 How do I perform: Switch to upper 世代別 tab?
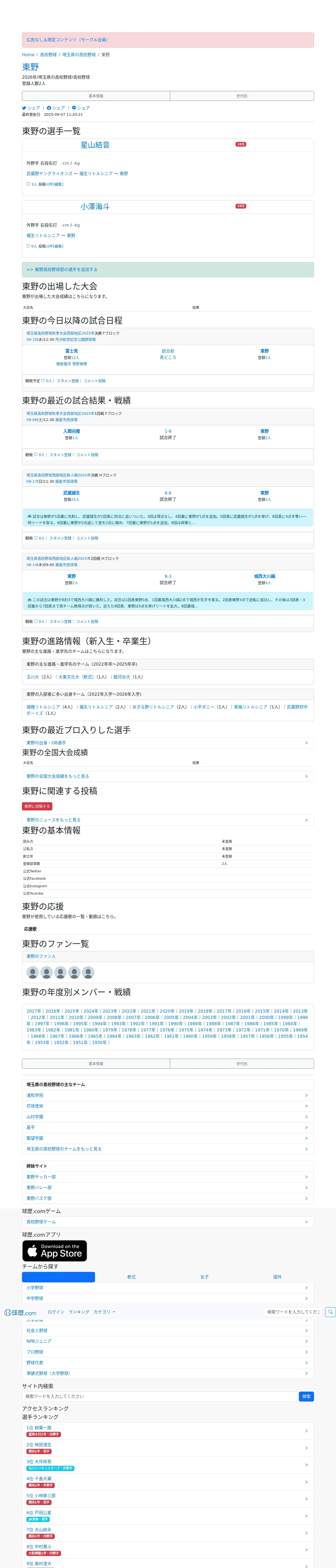(242, 96)
